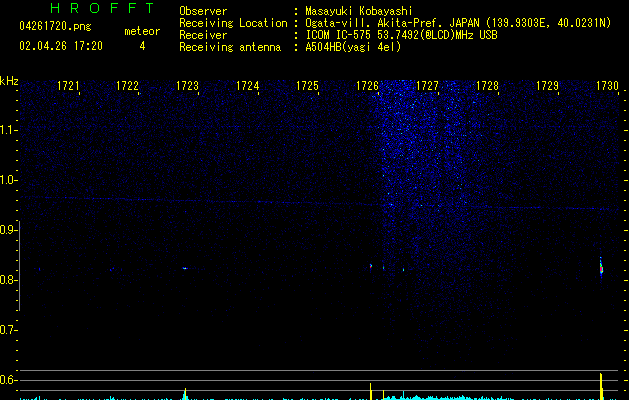Click the 1722 time marker

(128, 86)
